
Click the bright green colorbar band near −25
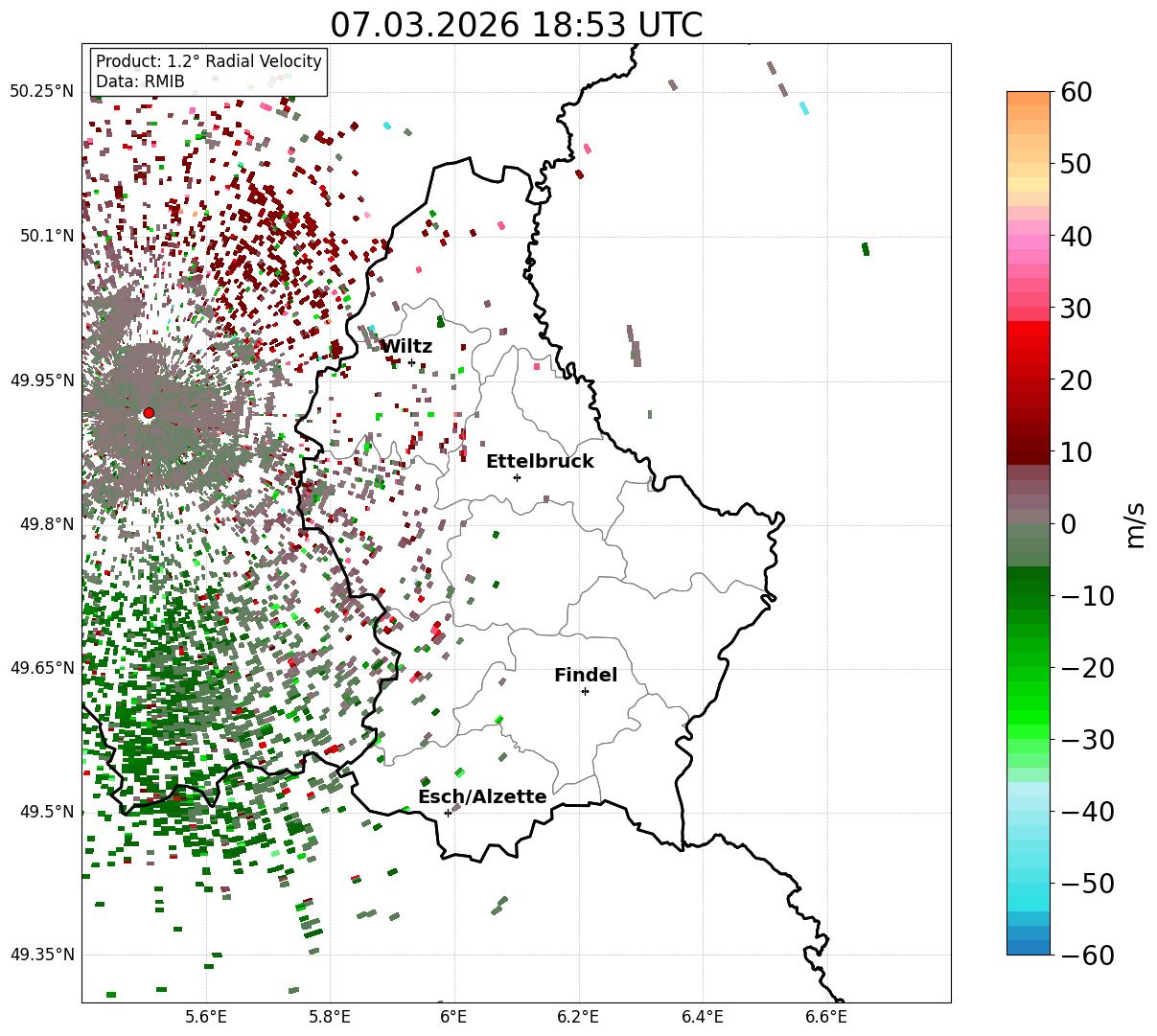click(x=1029, y=718)
